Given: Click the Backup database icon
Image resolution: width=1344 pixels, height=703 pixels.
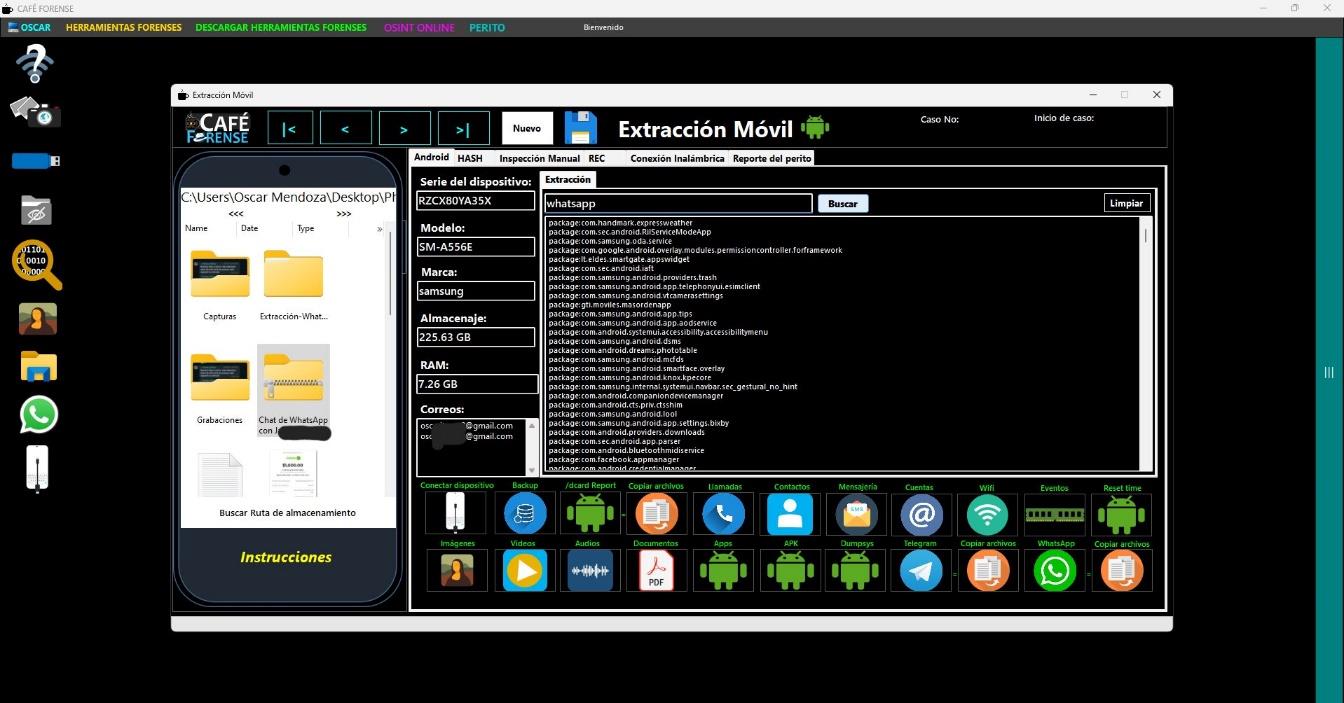Looking at the screenshot, I should [525, 514].
